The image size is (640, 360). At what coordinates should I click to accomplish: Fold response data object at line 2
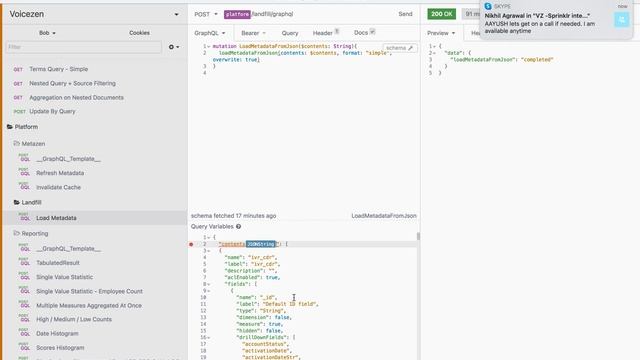click(x=435, y=53)
